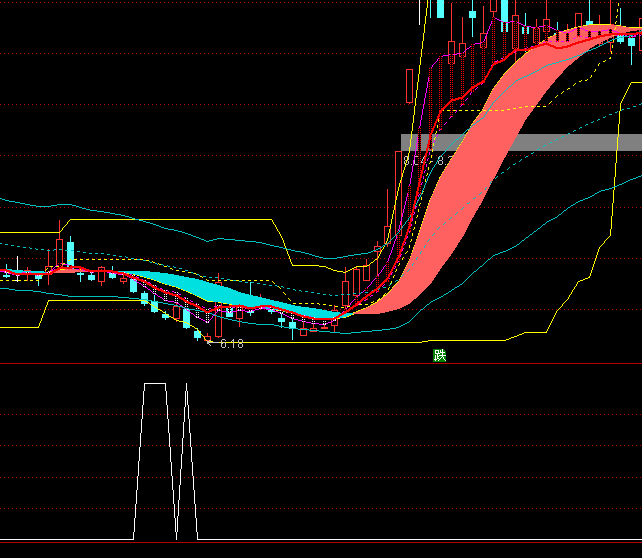Screen dimensions: 642x558
Task: Click the small arrow before 6.18
Action: (x=209, y=343)
